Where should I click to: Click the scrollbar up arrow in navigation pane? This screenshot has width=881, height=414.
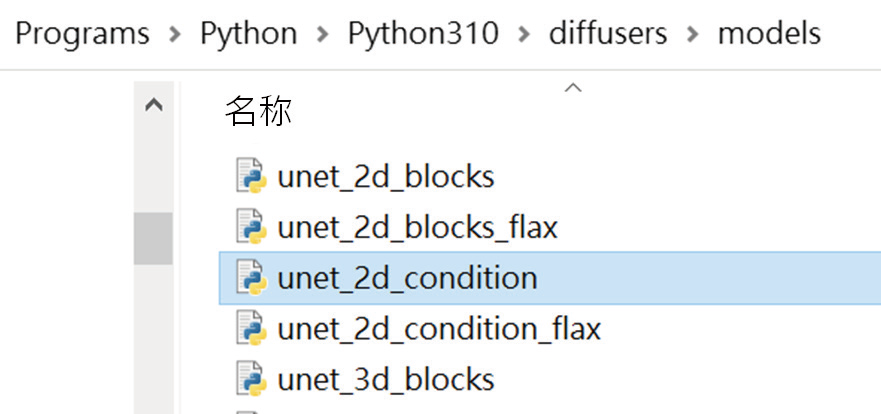click(x=154, y=105)
